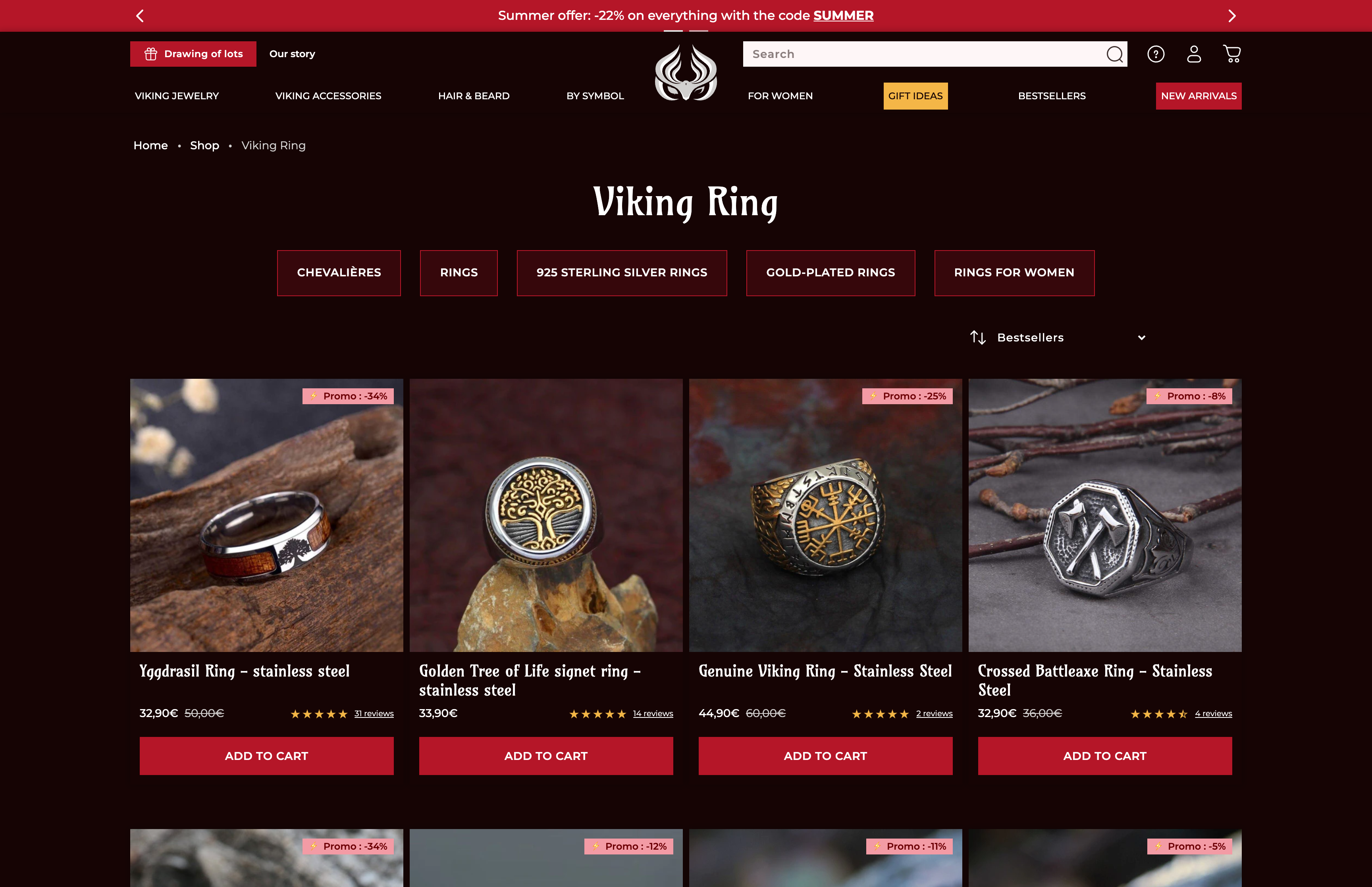Select the Gift Ideas menu item
Image resolution: width=1372 pixels, height=887 pixels.
click(x=915, y=96)
